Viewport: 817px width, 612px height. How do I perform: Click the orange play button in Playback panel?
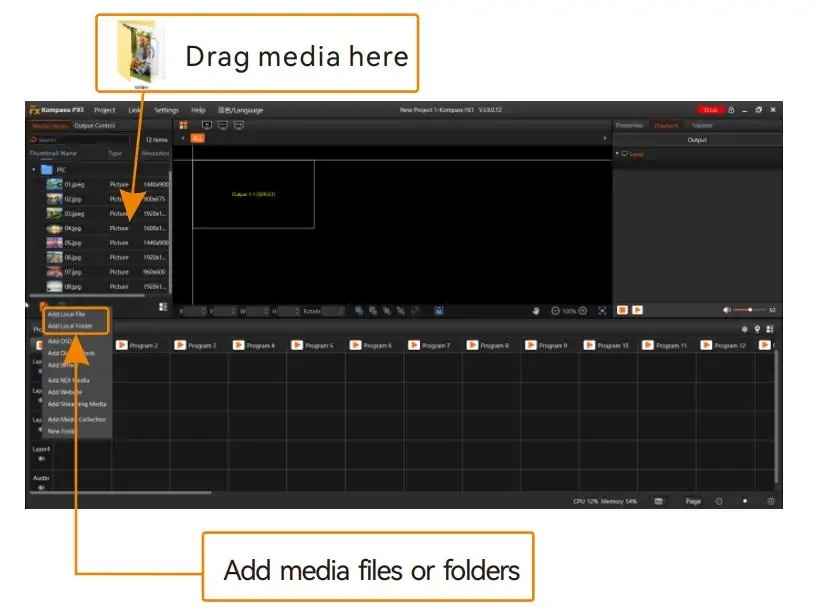637,310
